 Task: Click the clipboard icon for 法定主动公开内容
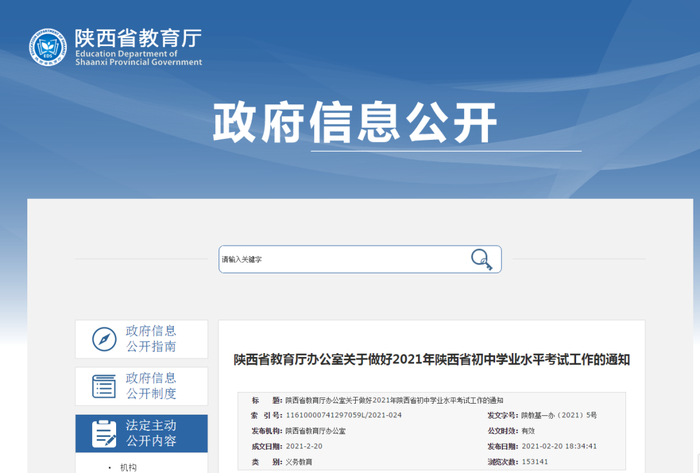pyautogui.click(x=104, y=433)
